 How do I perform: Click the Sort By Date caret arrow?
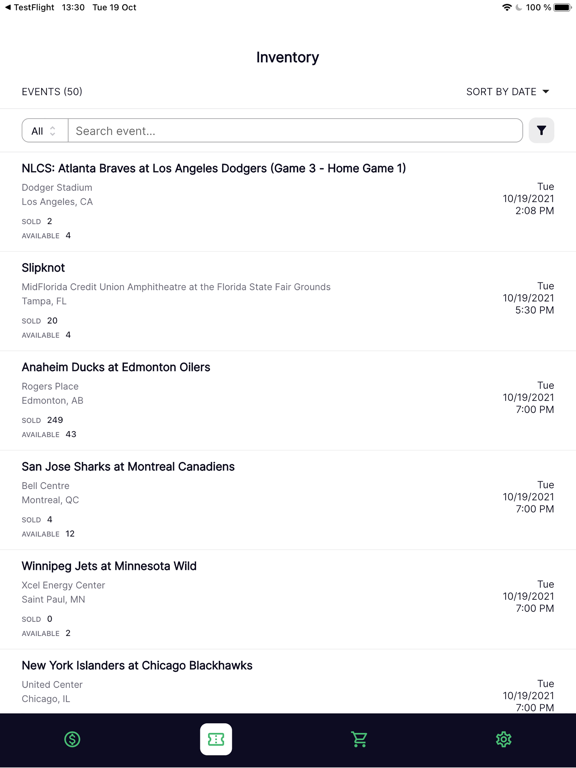point(546,92)
